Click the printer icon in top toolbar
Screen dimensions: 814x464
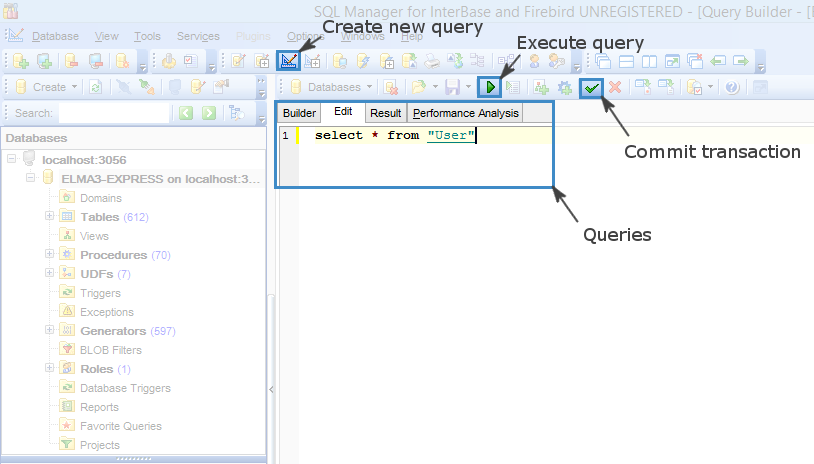(x=432, y=61)
